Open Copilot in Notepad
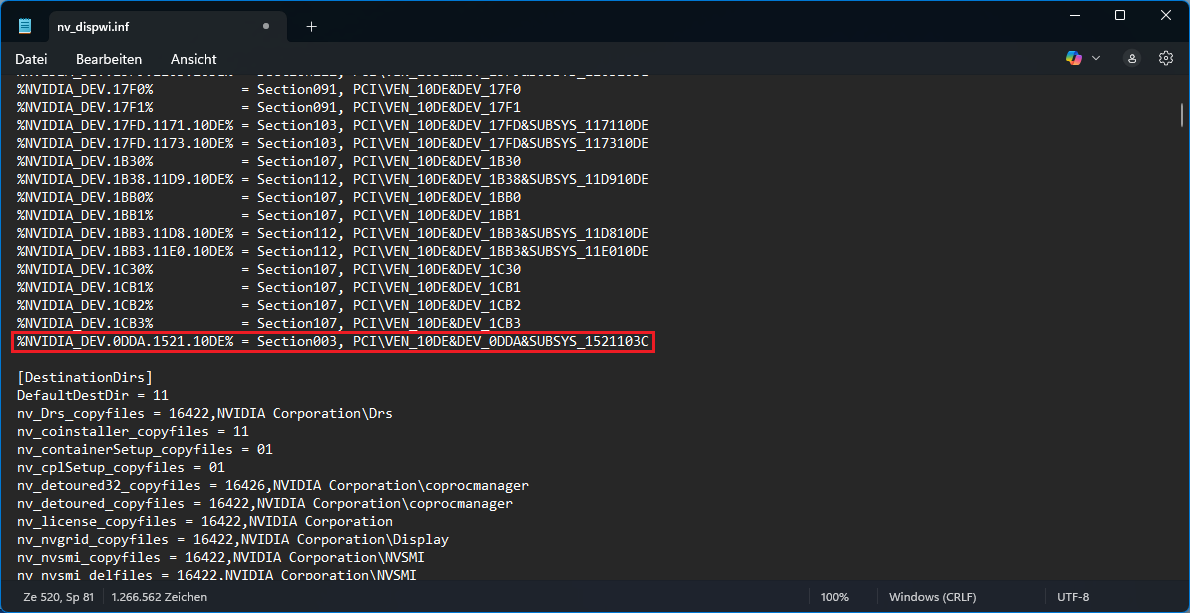Image resolution: width=1190 pixels, height=613 pixels. click(1073, 58)
